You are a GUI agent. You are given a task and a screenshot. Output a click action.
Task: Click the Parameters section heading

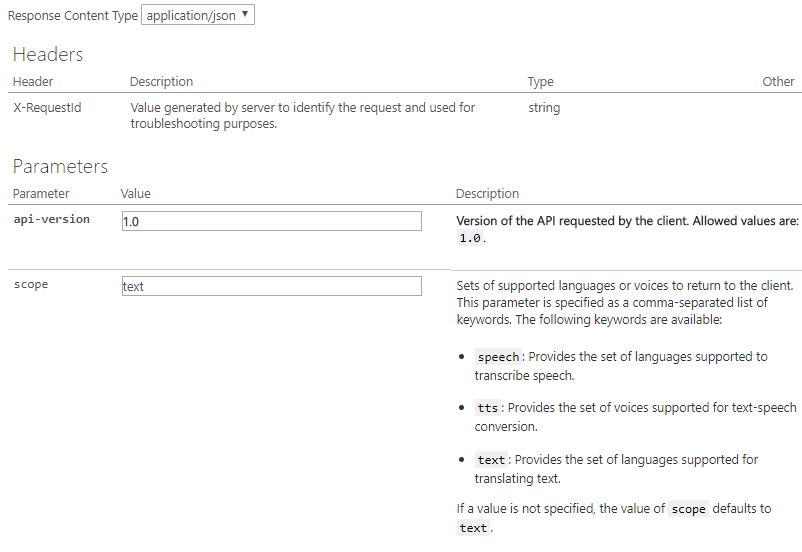pos(60,166)
